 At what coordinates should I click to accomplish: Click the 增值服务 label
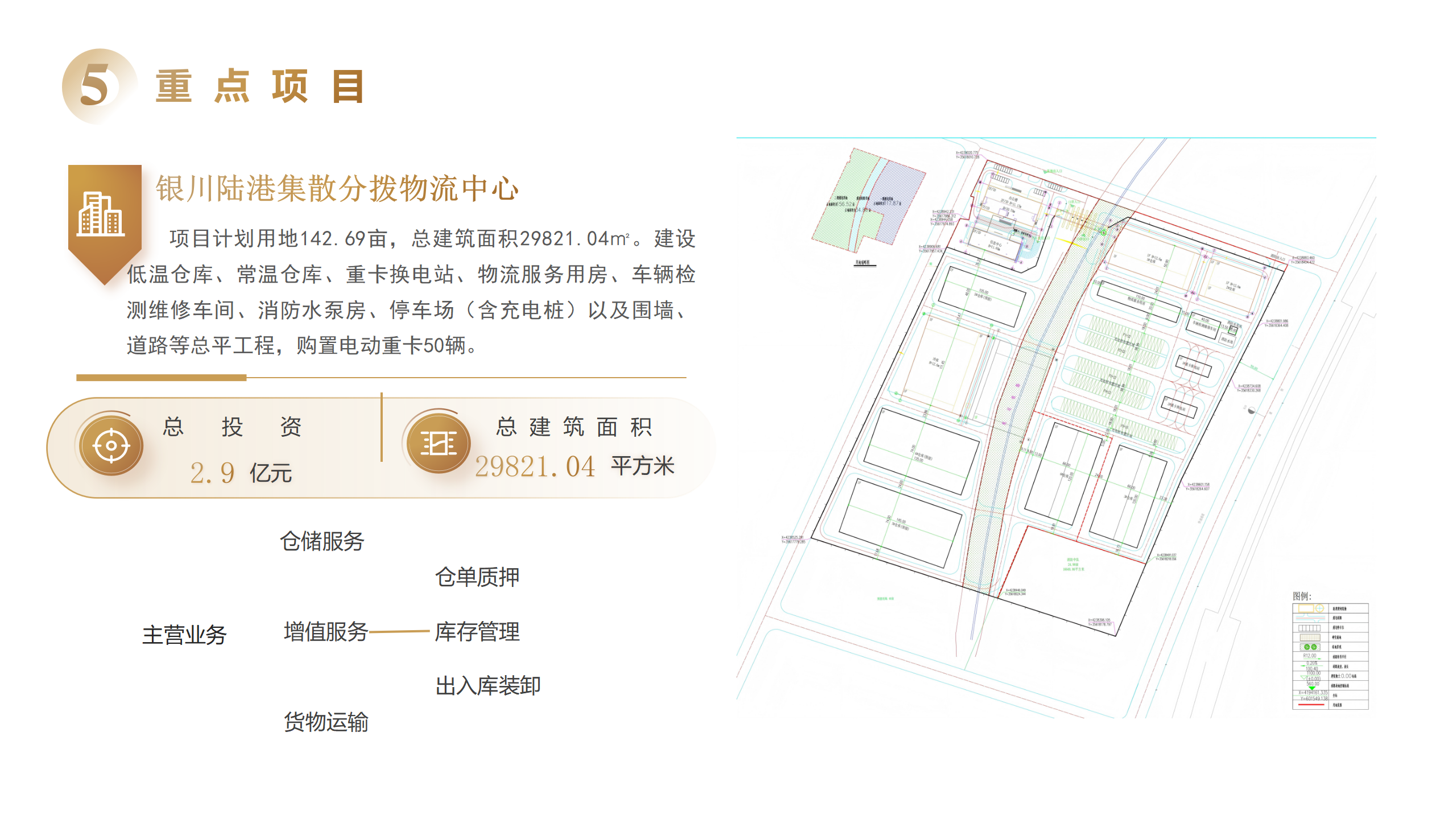(326, 631)
